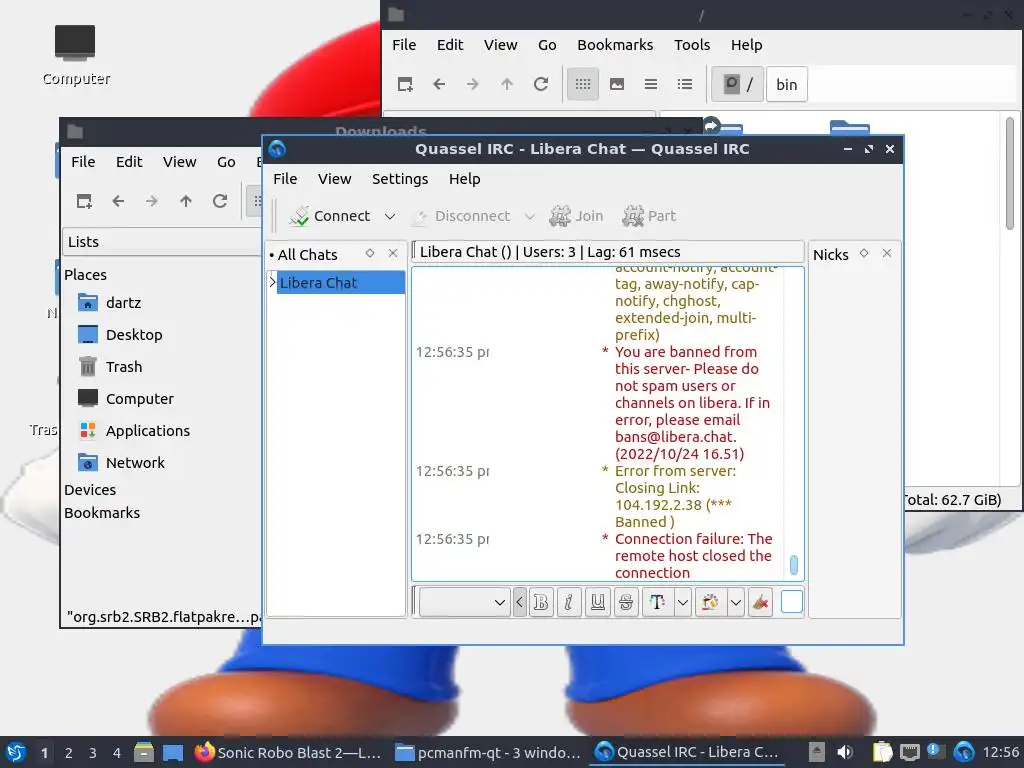Close the Nicks panel

coord(887,253)
